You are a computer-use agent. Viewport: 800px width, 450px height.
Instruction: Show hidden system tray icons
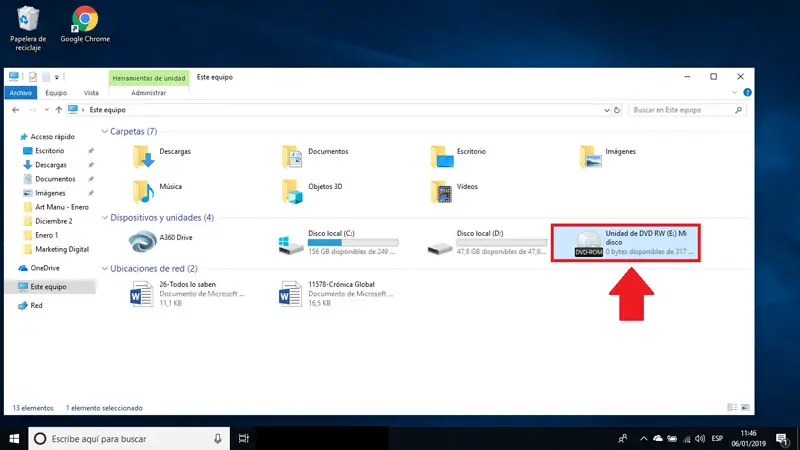pos(643,438)
